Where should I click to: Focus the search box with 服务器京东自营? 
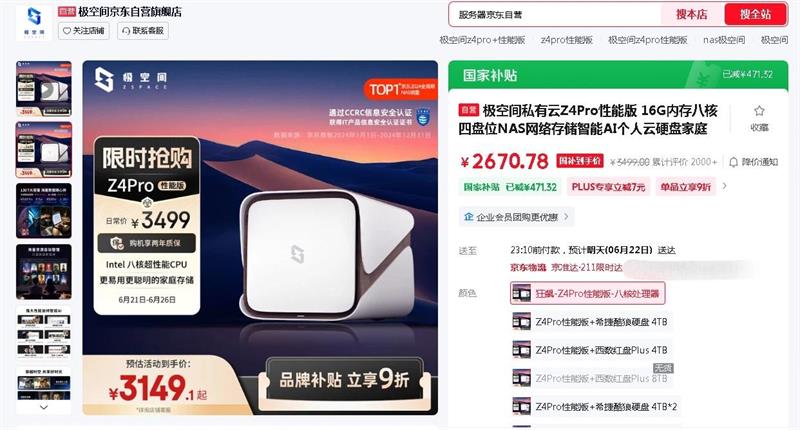pos(555,15)
